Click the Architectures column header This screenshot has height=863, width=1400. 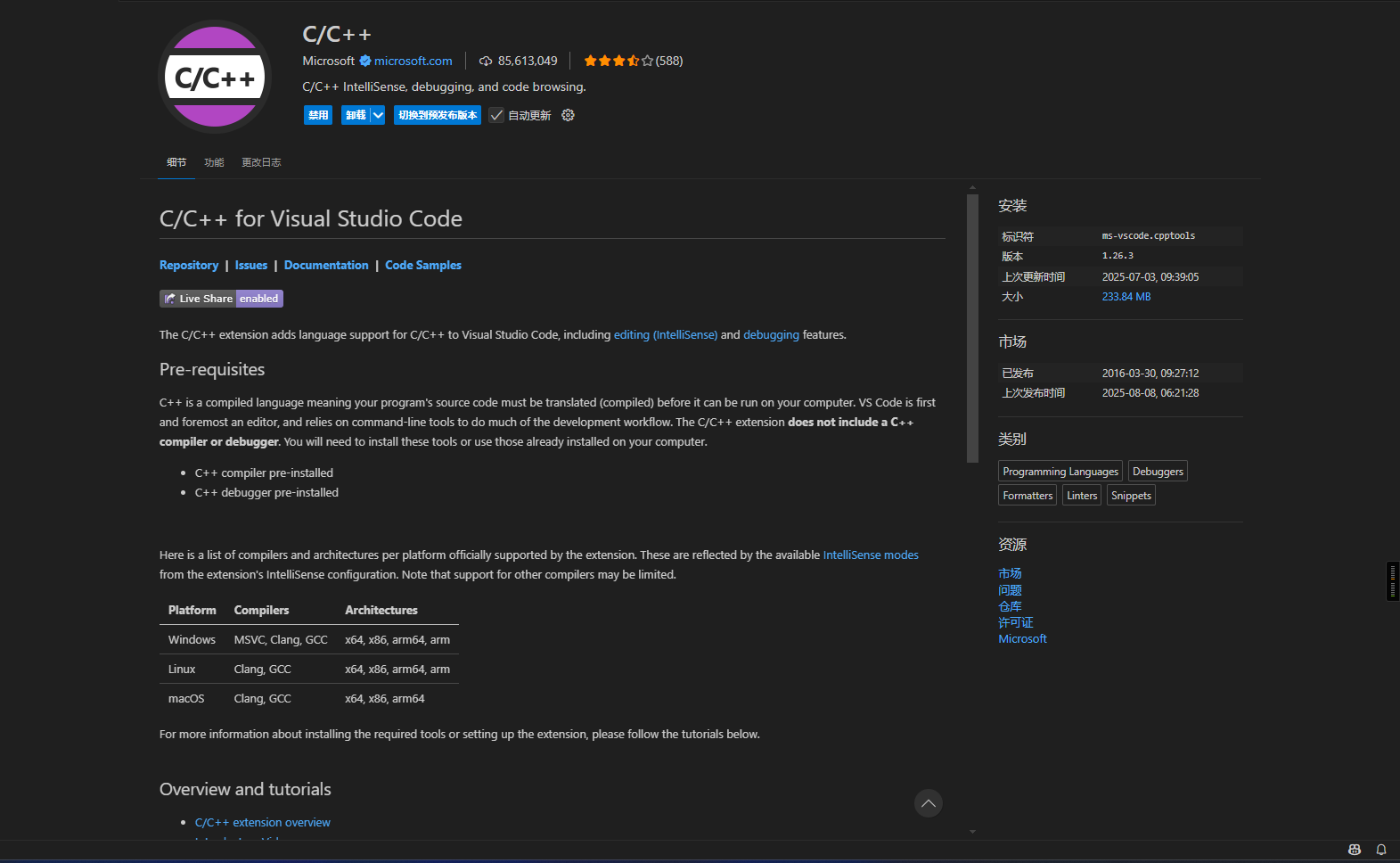(x=381, y=610)
